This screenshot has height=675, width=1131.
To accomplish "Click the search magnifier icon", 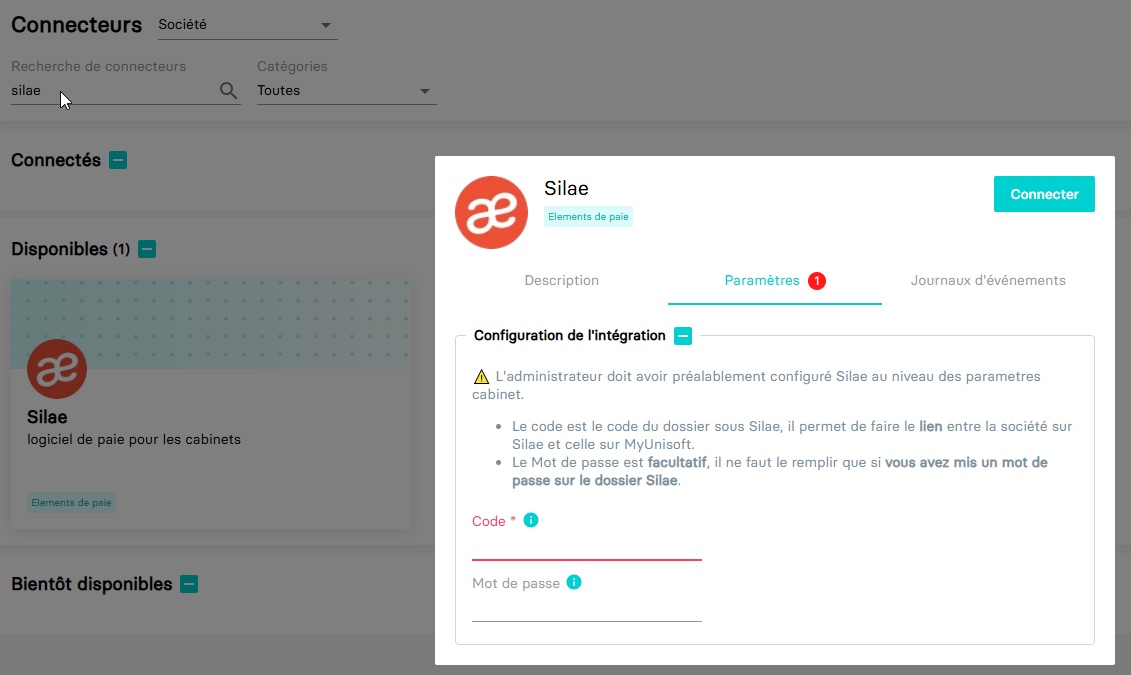I will point(228,90).
